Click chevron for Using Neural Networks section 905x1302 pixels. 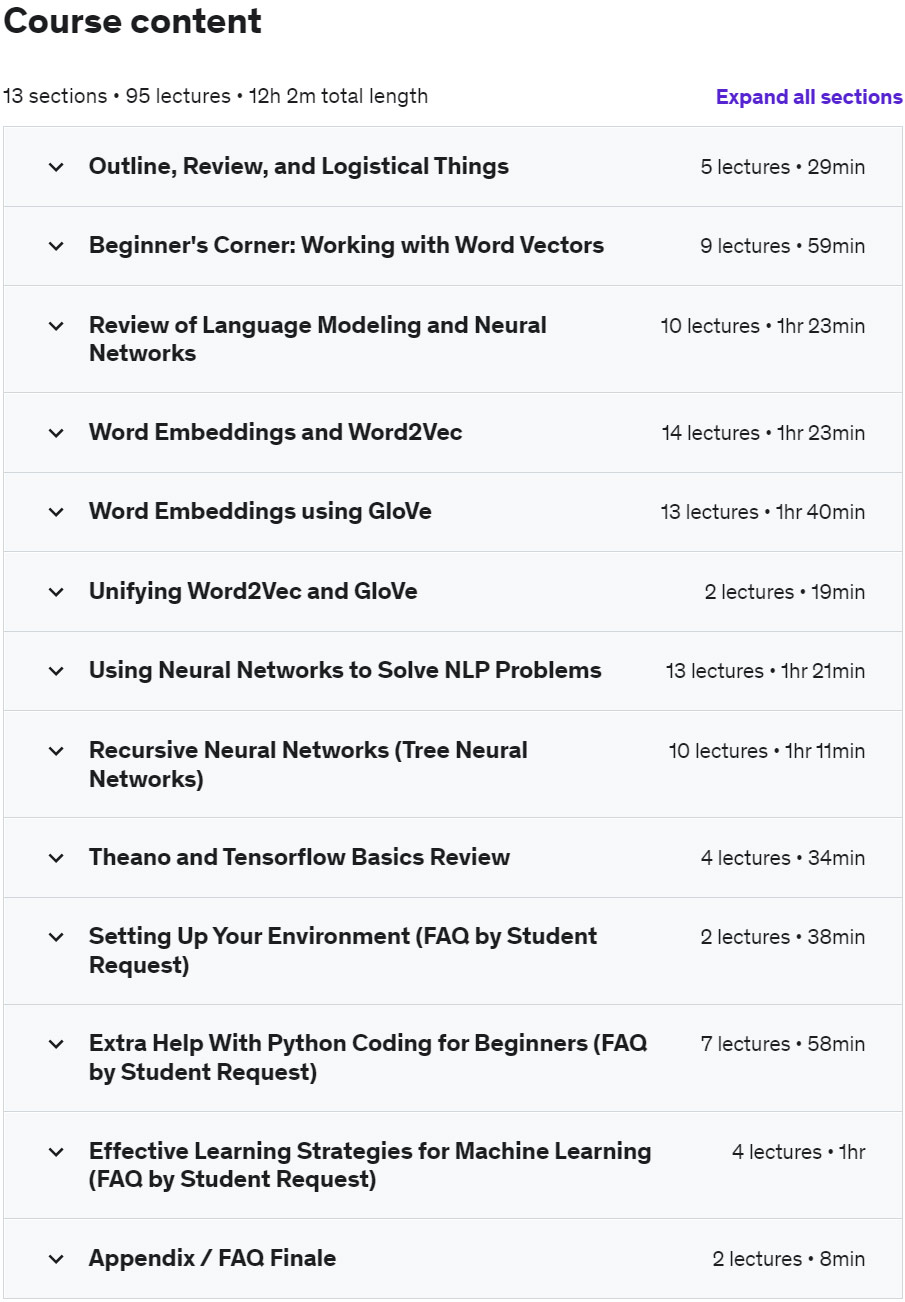pyautogui.click(x=56, y=671)
